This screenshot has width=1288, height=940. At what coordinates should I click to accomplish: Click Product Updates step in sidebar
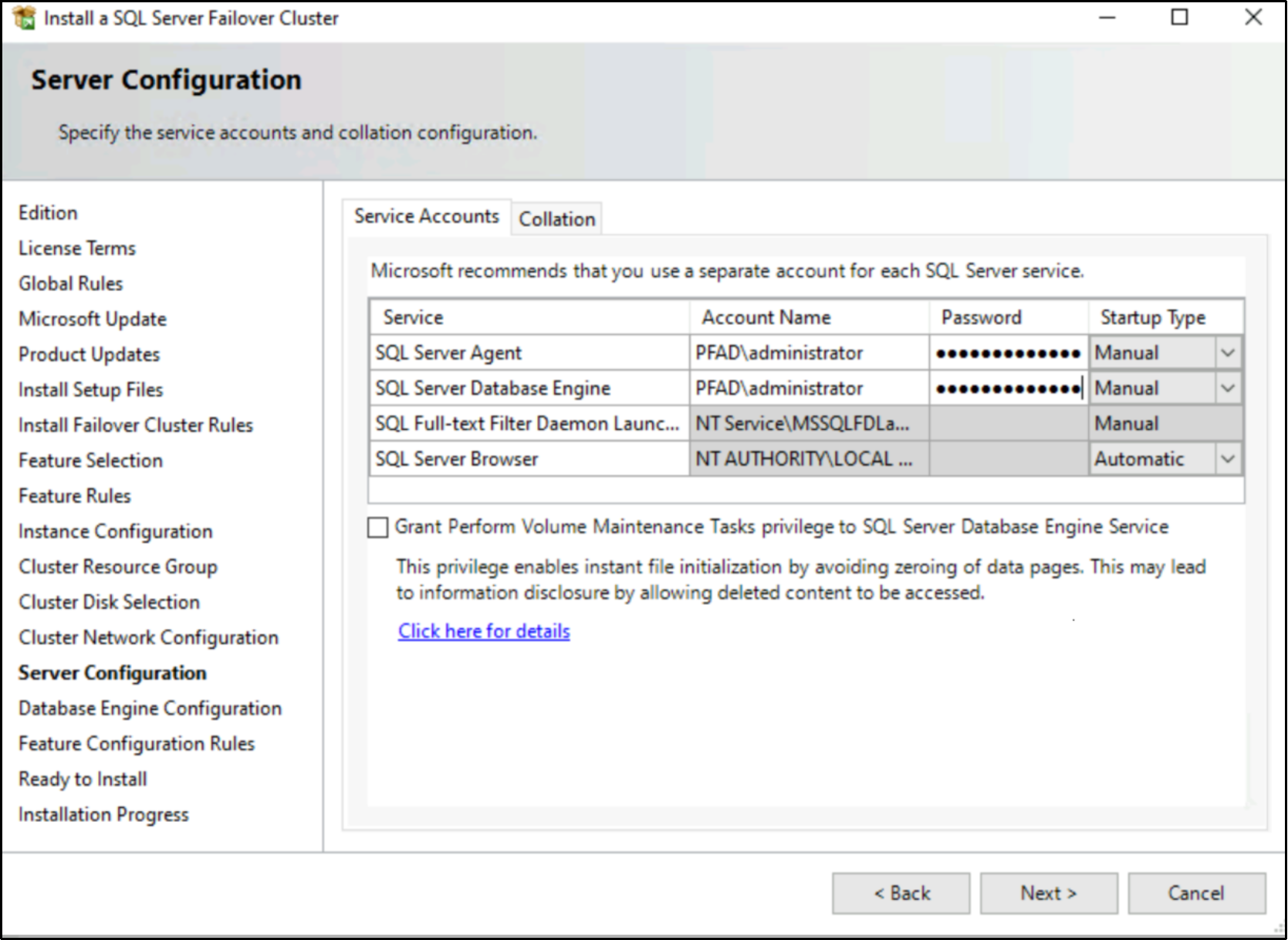pyautogui.click(x=90, y=355)
